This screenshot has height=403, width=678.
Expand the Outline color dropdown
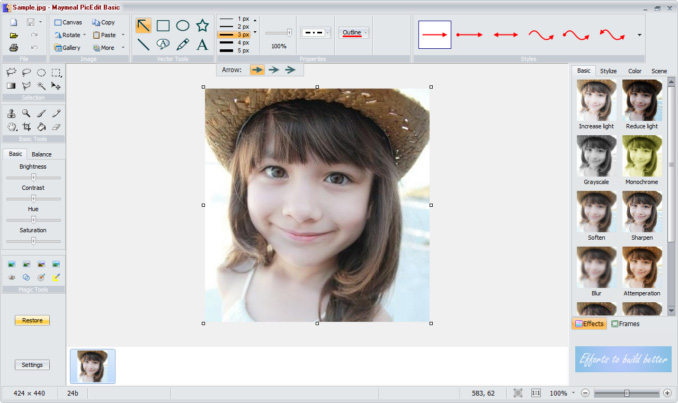(367, 33)
